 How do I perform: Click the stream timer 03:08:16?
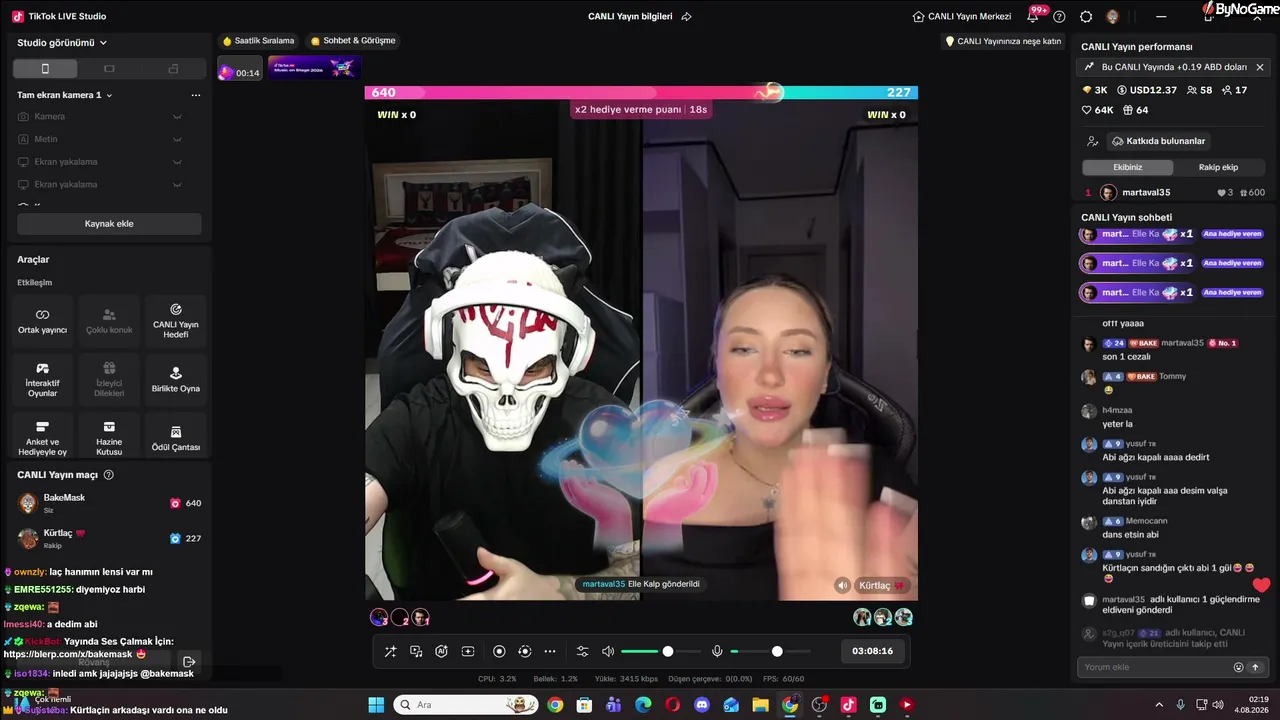pos(873,651)
